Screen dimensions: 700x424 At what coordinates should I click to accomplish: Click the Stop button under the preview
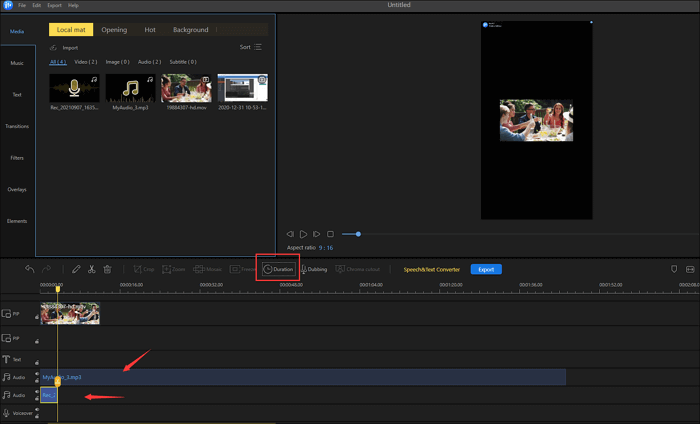point(330,234)
